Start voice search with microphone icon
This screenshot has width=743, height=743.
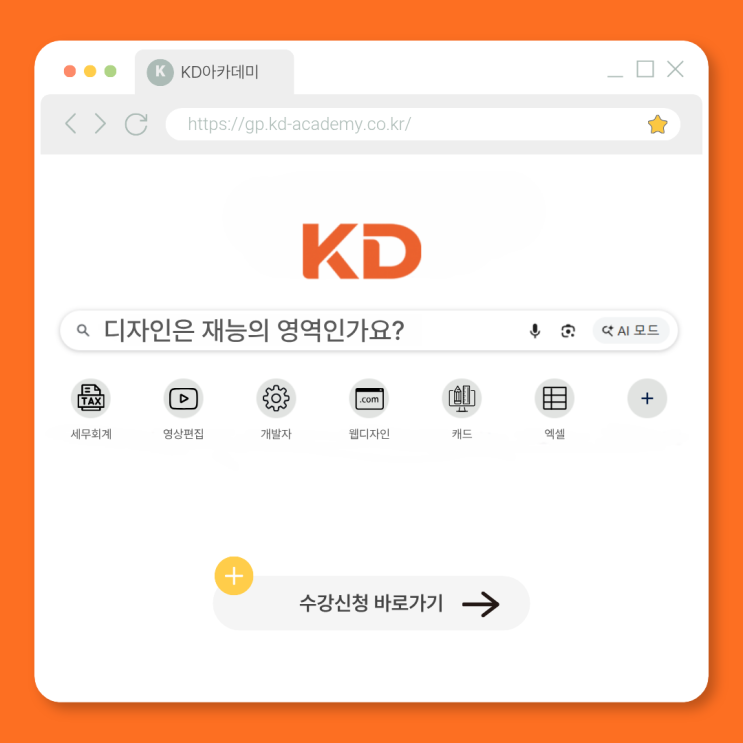coord(535,331)
